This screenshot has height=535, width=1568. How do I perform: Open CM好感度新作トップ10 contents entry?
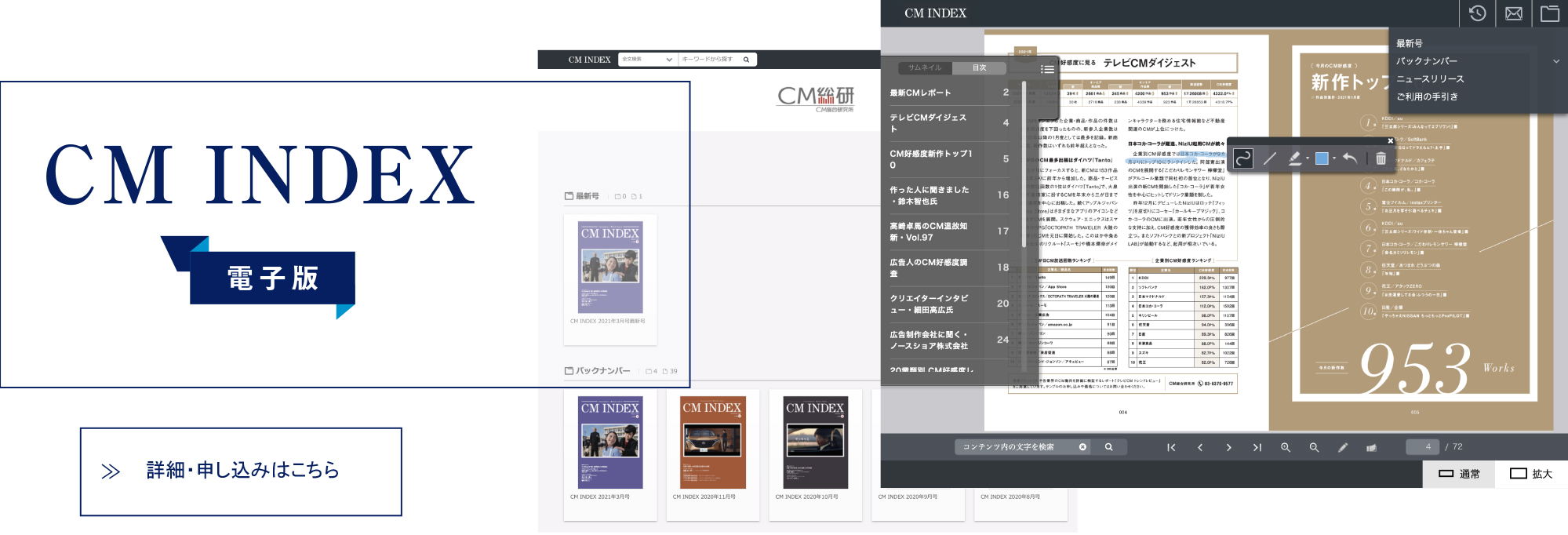coord(949,159)
